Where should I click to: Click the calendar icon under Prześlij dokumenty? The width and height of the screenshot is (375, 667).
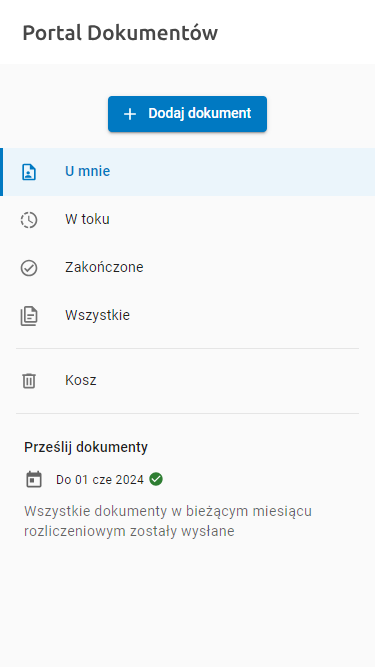(34, 479)
